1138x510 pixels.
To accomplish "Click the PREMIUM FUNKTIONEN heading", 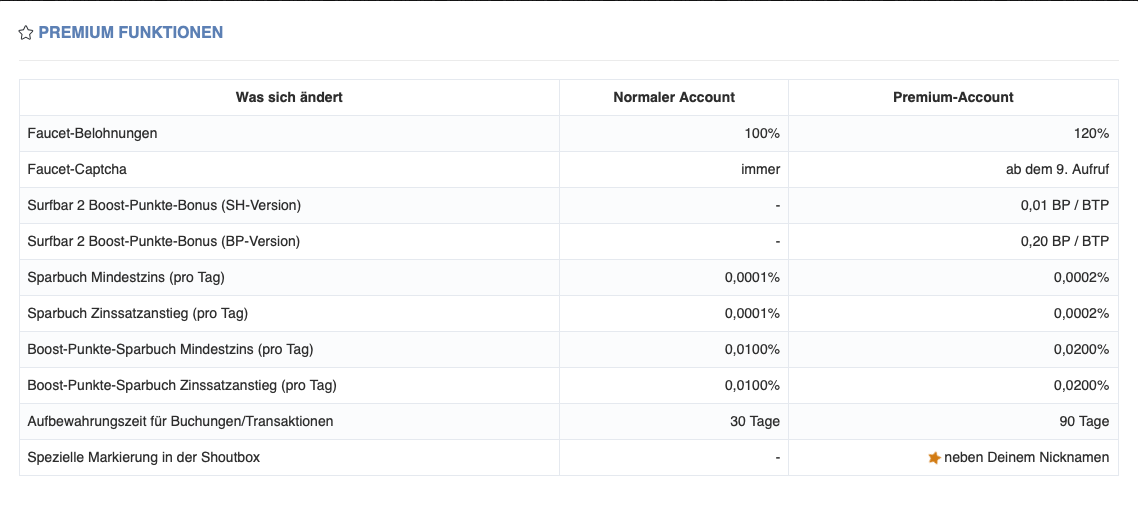I will tap(131, 33).
